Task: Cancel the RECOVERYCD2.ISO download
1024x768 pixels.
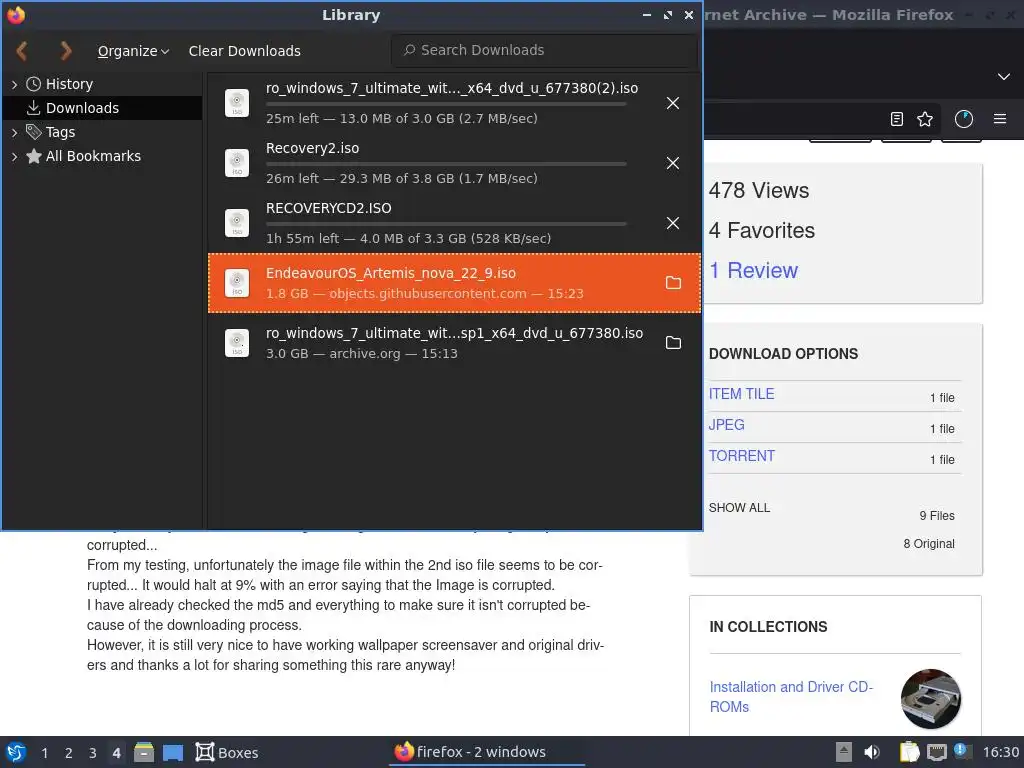Action: [673, 223]
